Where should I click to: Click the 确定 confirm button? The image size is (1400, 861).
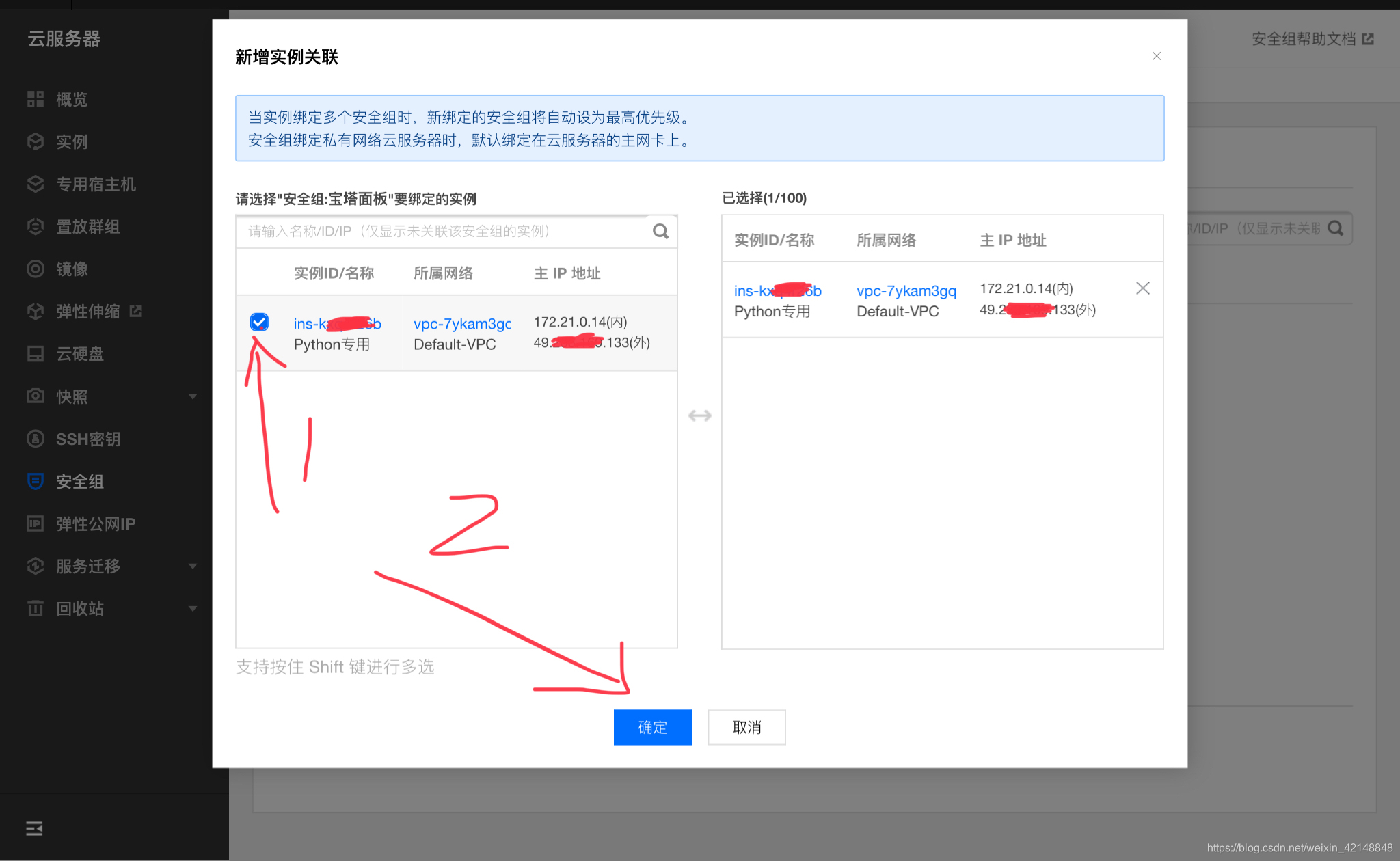pyautogui.click(x=652, y=727)
